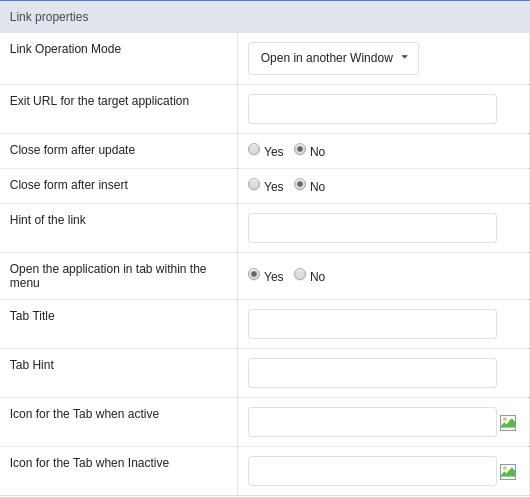Select Yes for Close form after insert
Viewport: 530px width, 497px height.
[x=254, y=184]
